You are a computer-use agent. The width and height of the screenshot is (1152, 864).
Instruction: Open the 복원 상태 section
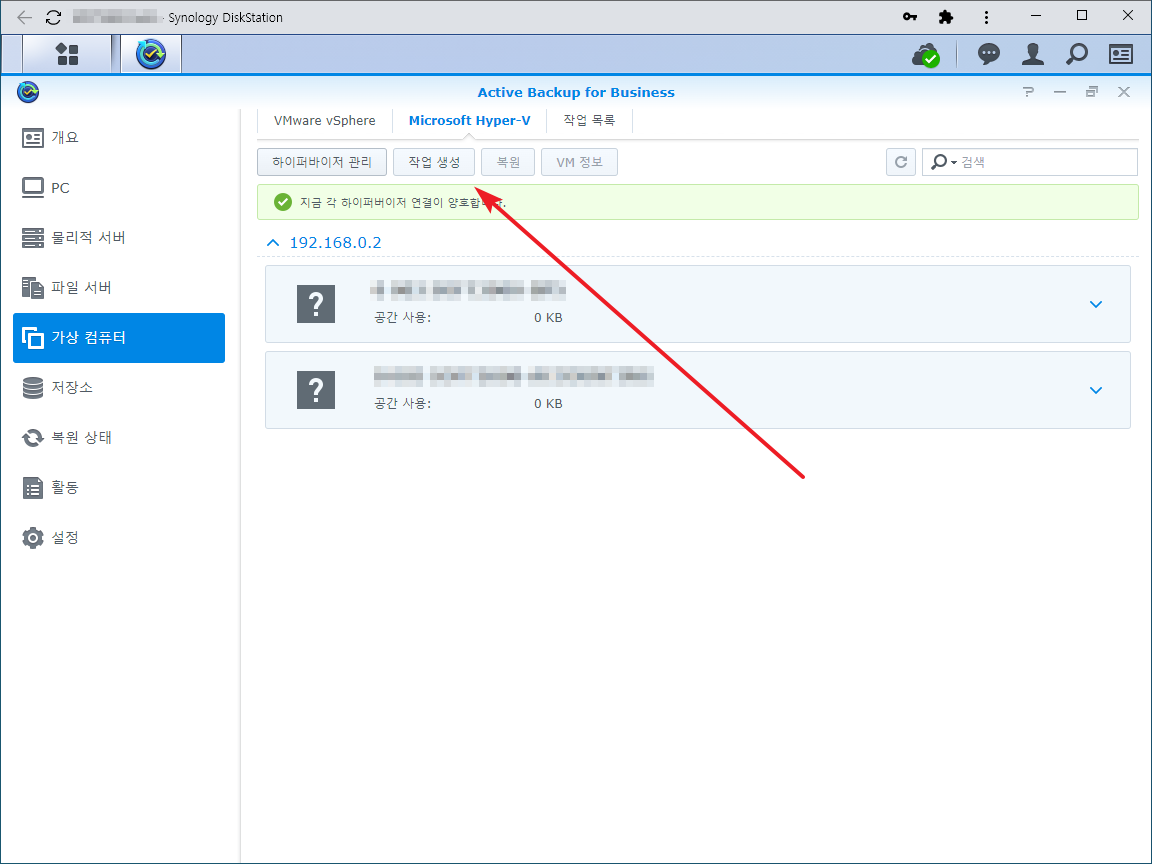tap(119, 437)
